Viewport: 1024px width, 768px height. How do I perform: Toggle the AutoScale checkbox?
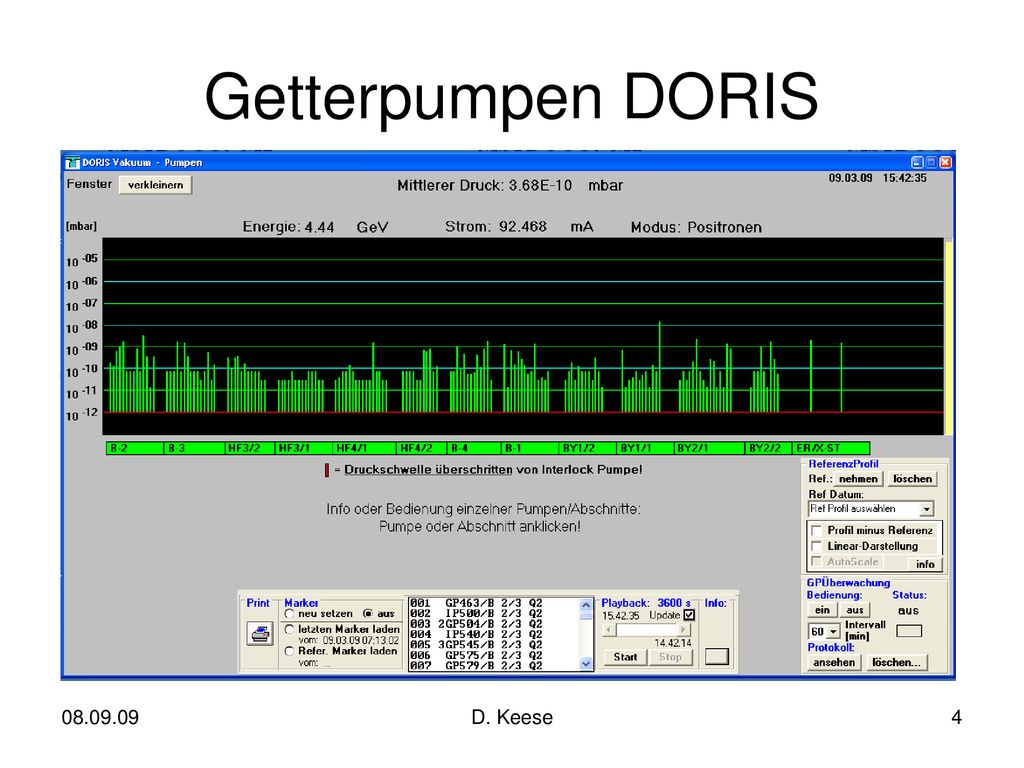pyautogui.click(x=816, y=562)
